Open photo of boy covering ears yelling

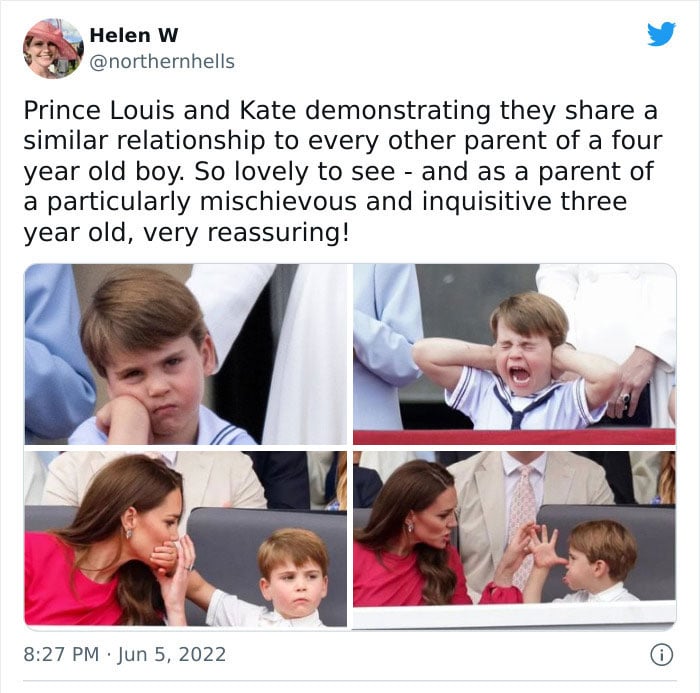tap(514, 354)
